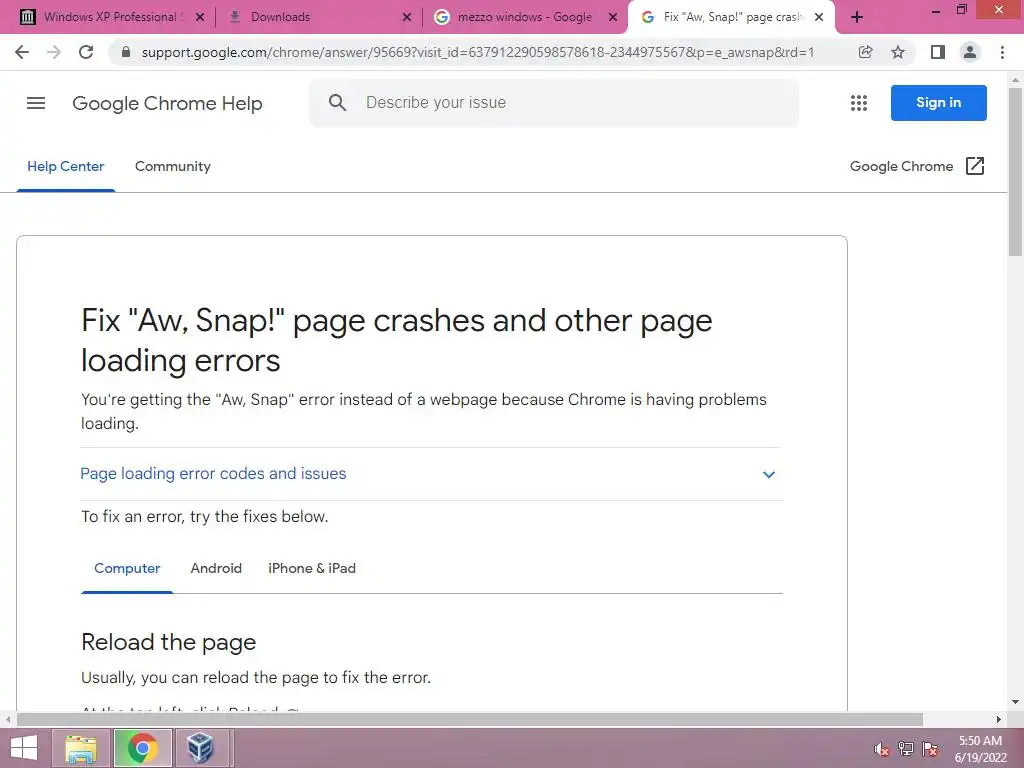Expand Page loading error codes and issues
The image size is (1024, 768).
coord(431,474)
